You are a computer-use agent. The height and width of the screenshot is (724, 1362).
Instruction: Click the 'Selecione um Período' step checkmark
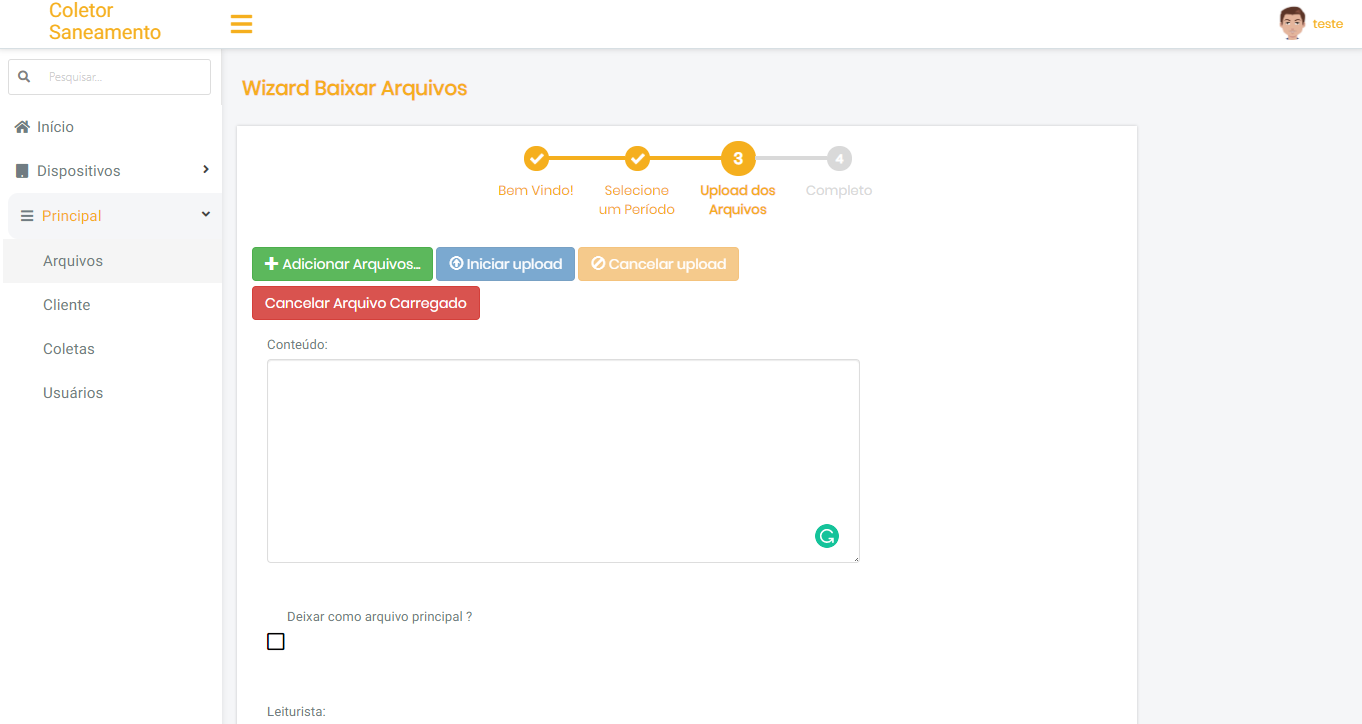click(637, 158)
